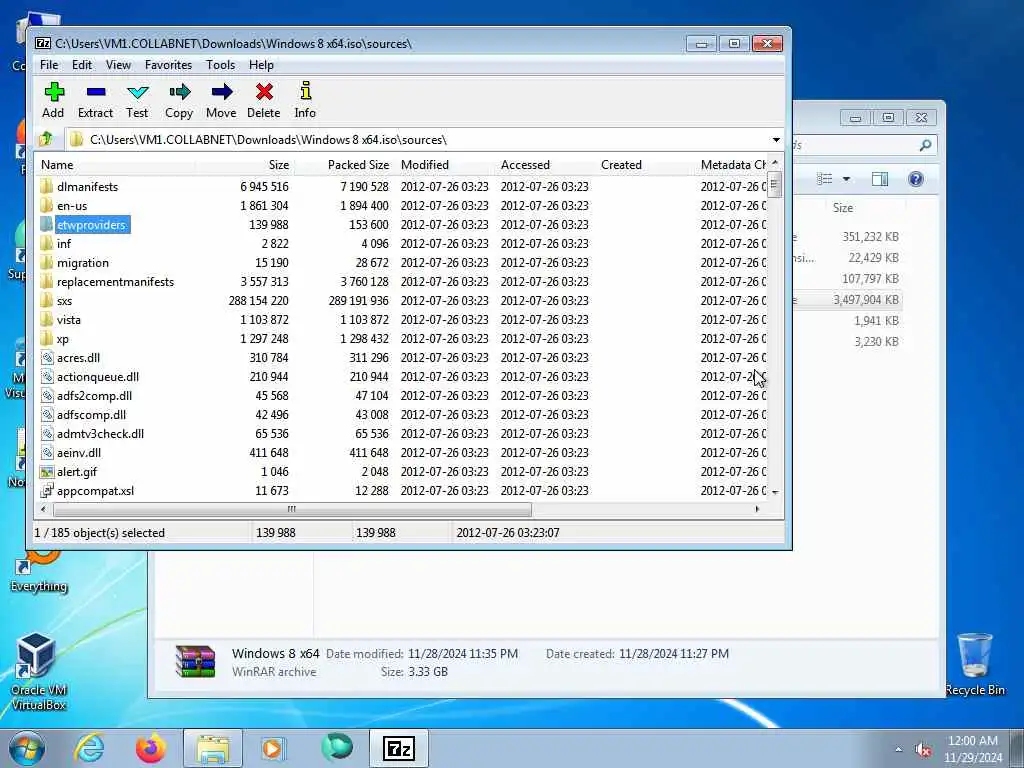
Task: Open the Everything desktop shortcut
Action: pos(39,573)
